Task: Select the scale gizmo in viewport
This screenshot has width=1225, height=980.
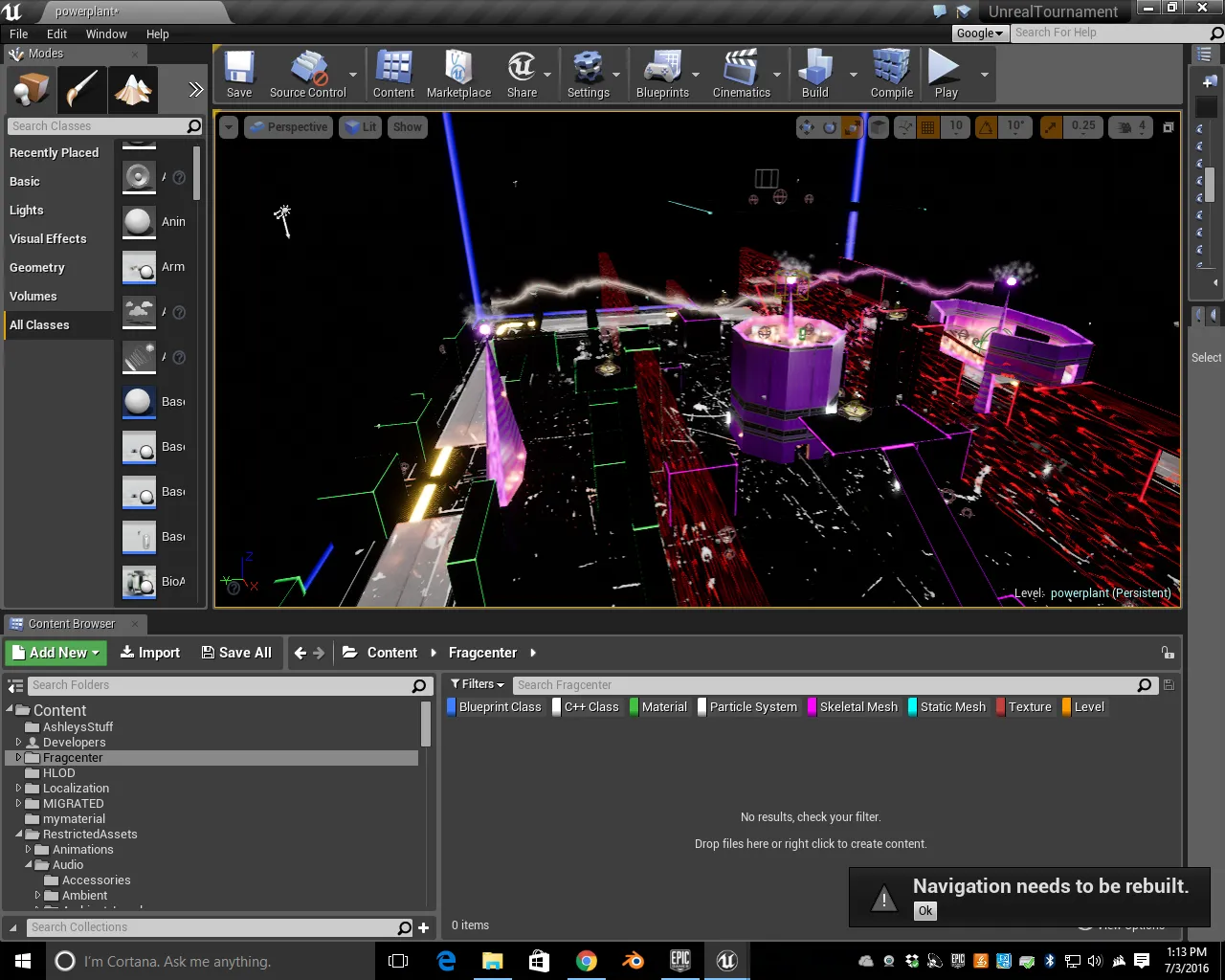Action: point(852,126)
